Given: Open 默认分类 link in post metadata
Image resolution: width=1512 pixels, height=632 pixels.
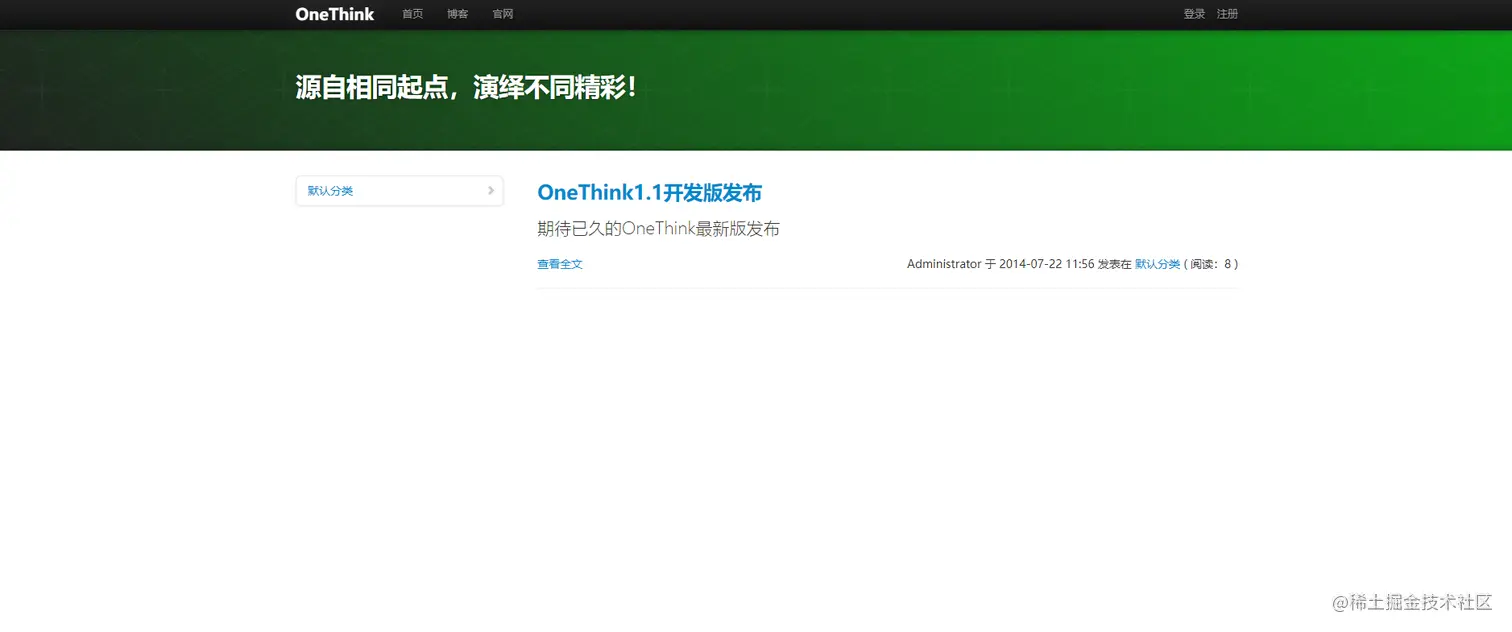Looking at the screenshot, I should [x=1158, y=264].
